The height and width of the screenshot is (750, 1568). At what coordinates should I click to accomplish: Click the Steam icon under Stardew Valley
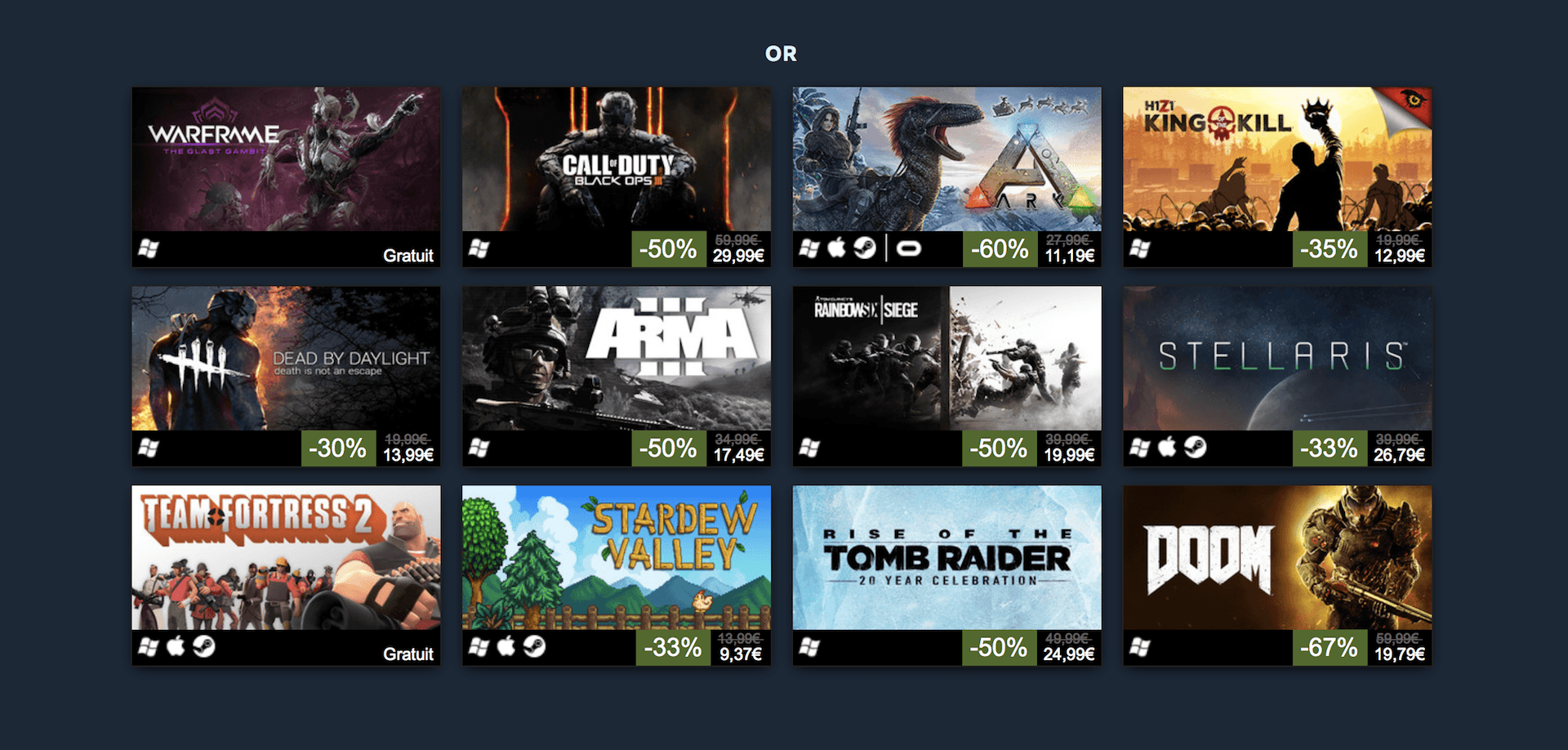[x=534, y=647]
